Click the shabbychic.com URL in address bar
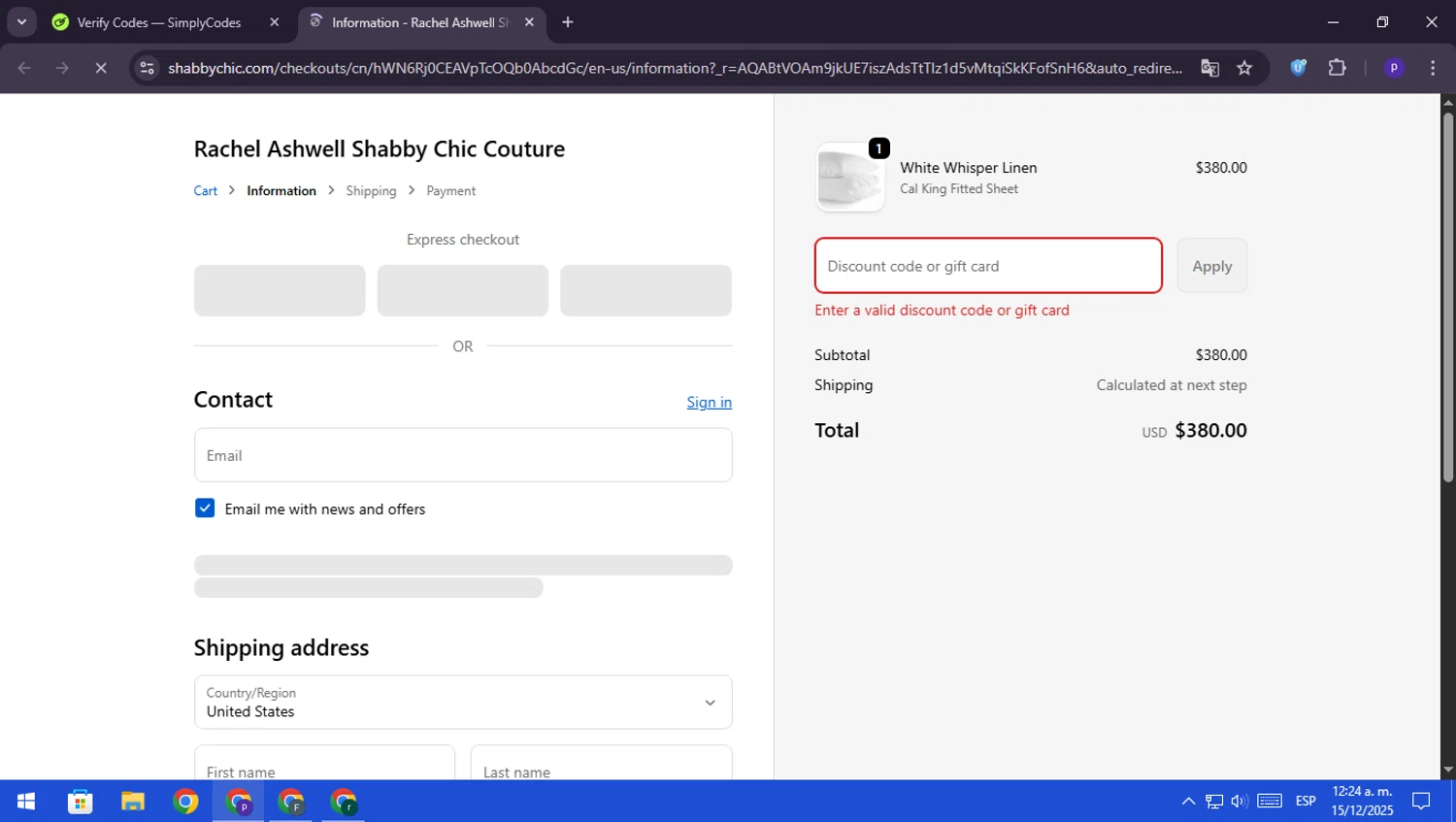This screenshot has height=822, width=1456. click(675, 68)
